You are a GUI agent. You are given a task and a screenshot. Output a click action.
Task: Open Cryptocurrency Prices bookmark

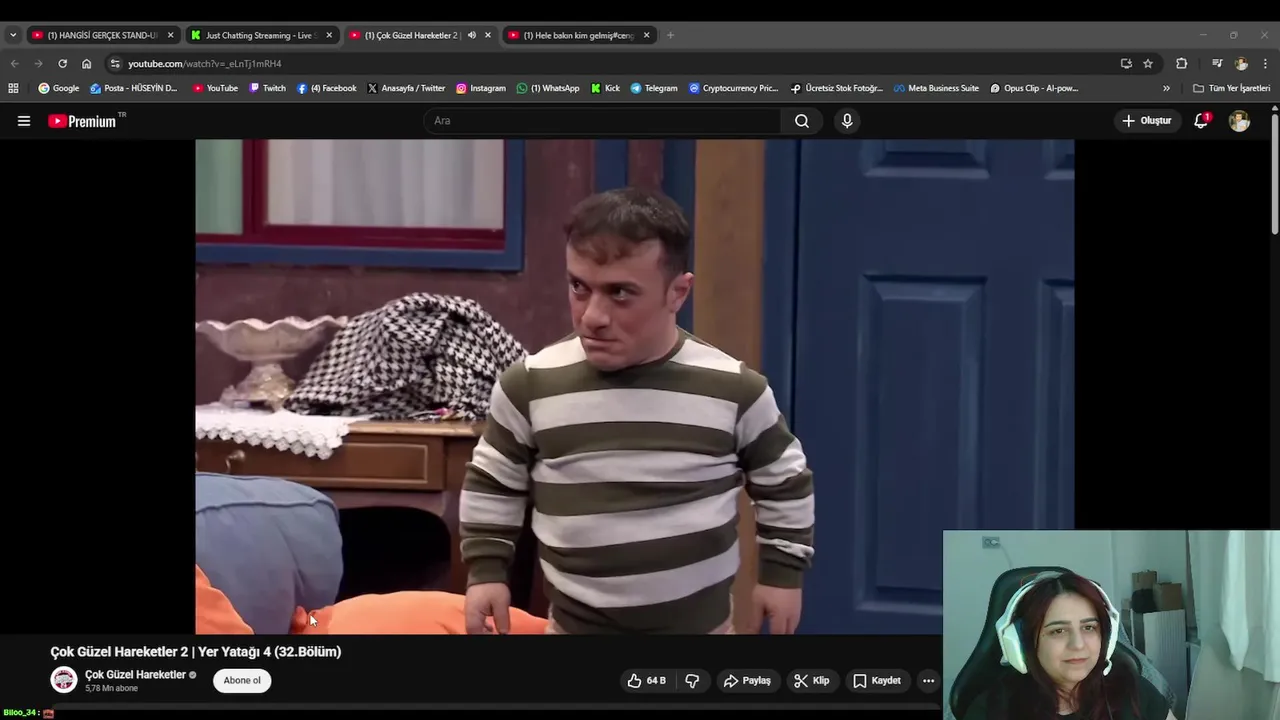click(733, 88)
